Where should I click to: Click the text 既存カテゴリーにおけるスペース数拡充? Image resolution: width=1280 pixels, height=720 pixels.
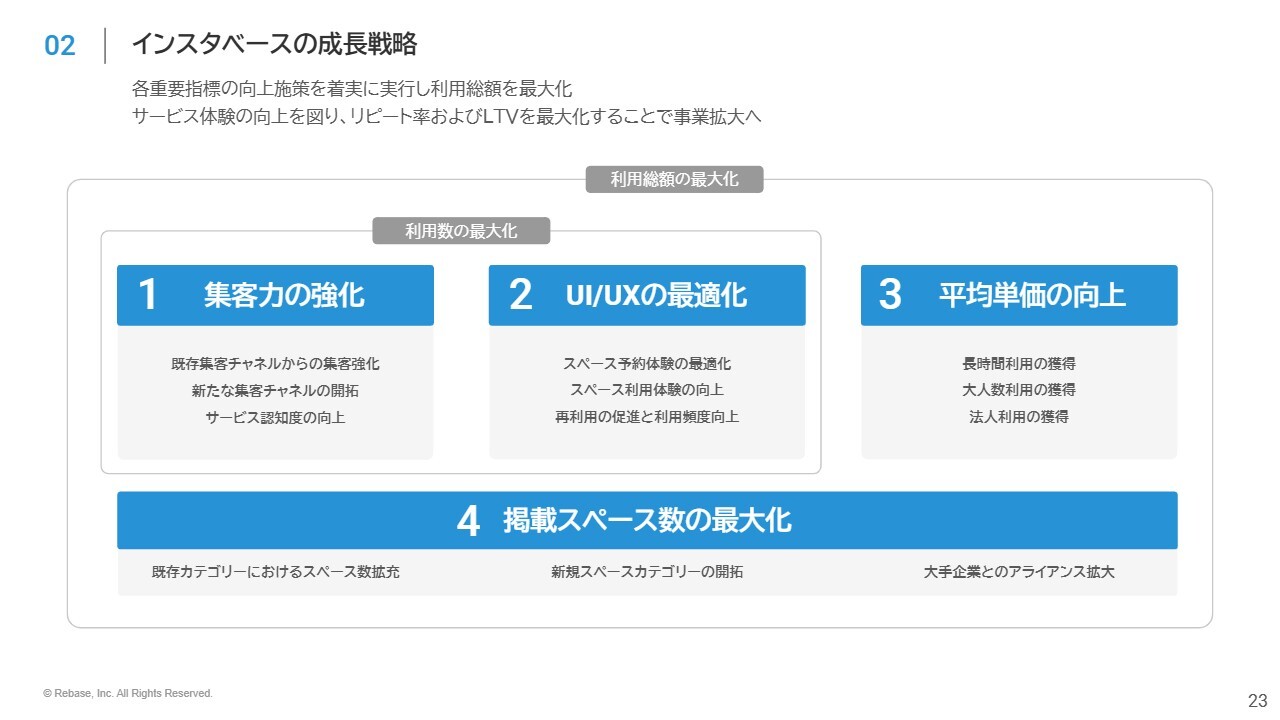pos(276,573)
